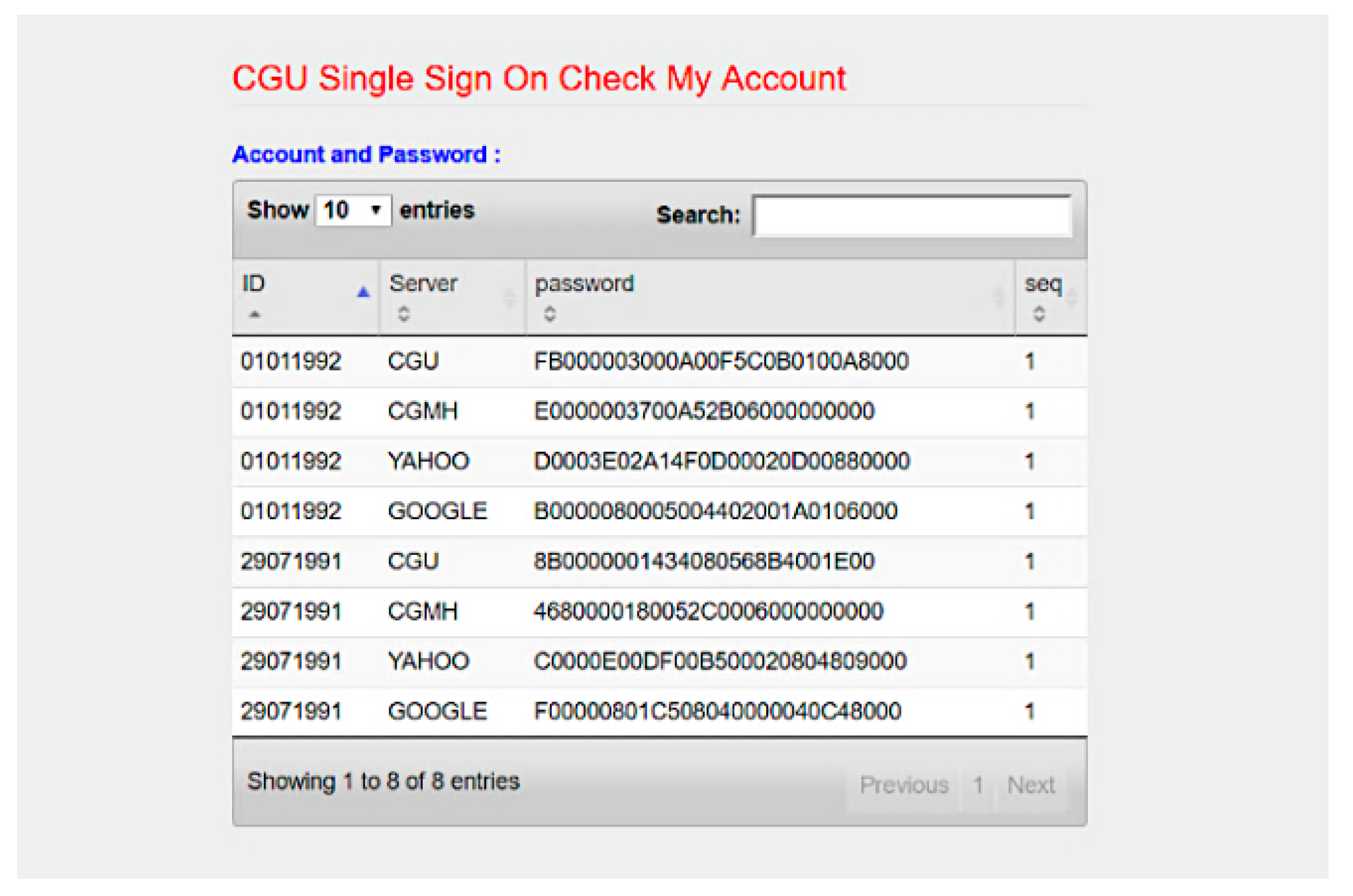Click the 01011992 YAHOO password cell

point(721,461)
